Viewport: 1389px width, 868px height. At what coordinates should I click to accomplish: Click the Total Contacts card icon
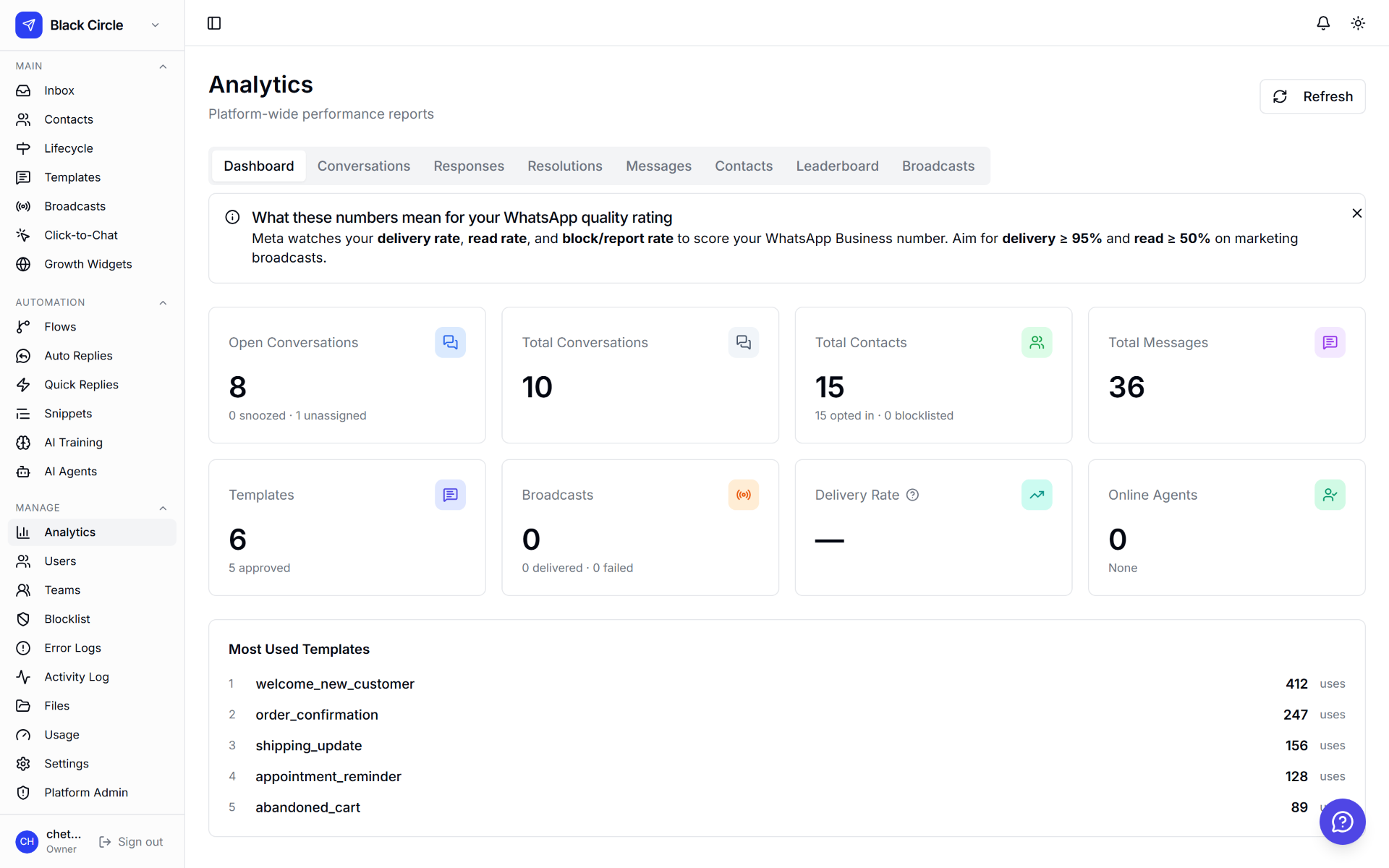1037,342
